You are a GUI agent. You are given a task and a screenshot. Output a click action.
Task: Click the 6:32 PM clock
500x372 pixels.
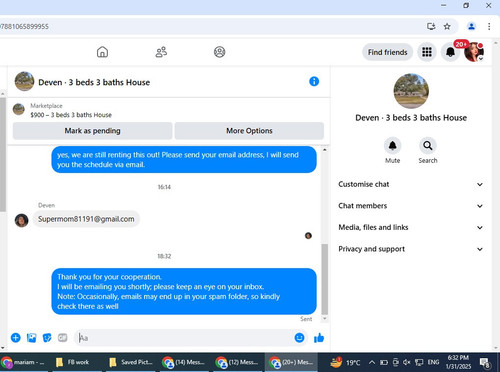click(458, 358)
